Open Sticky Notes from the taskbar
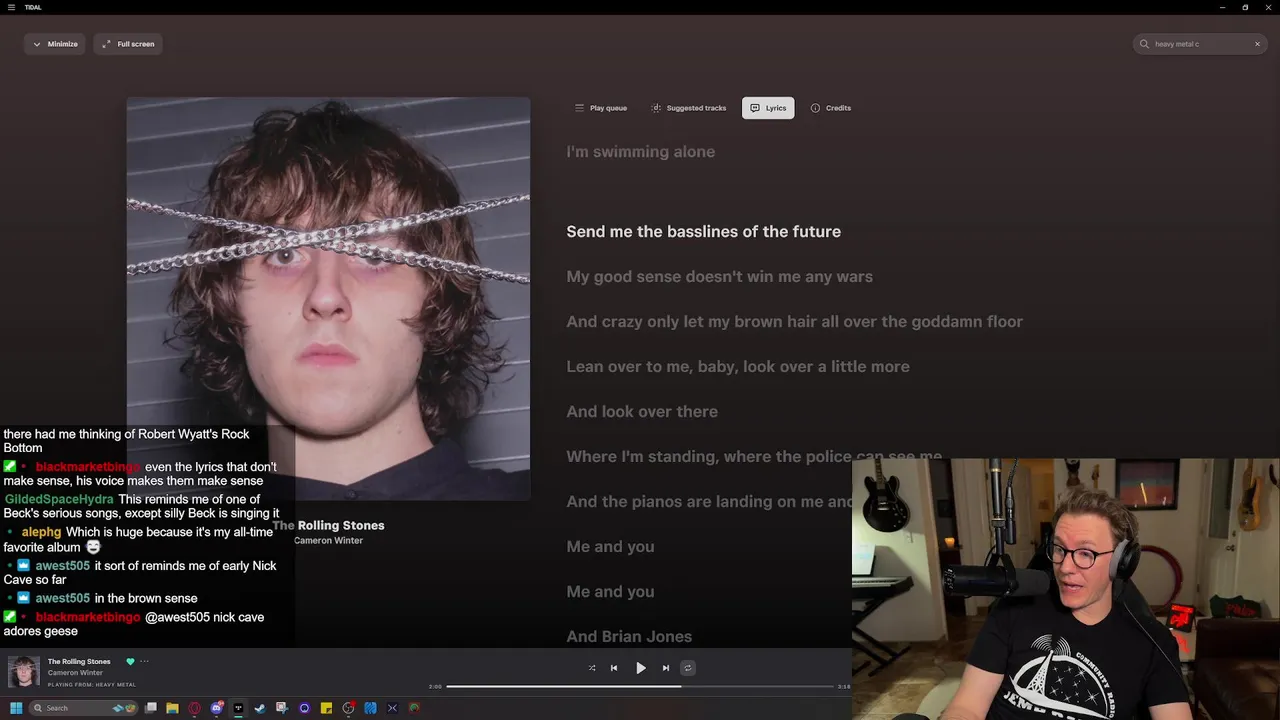 tap(326, 708)
